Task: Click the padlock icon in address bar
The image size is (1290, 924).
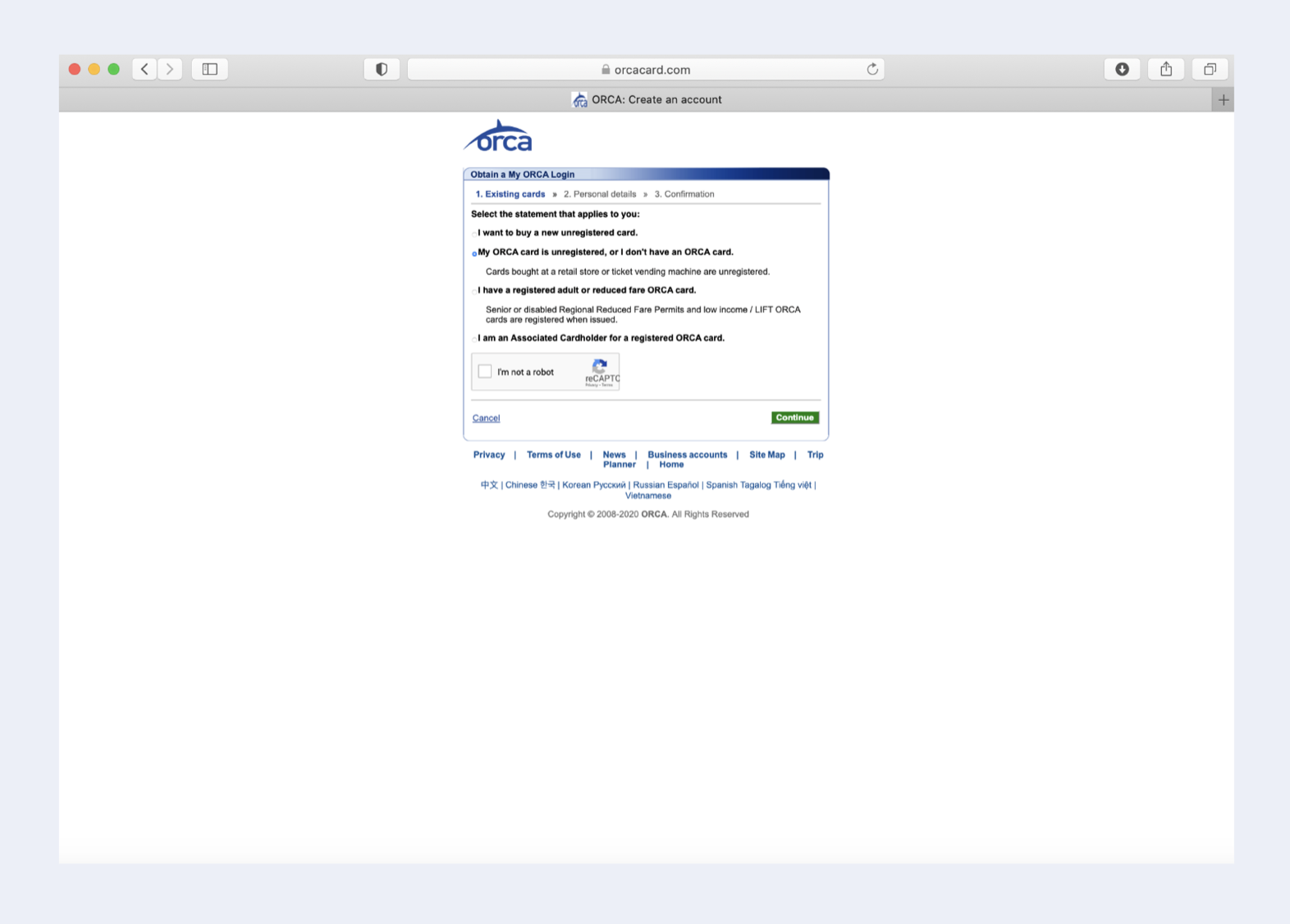Action: click(606, 70)
